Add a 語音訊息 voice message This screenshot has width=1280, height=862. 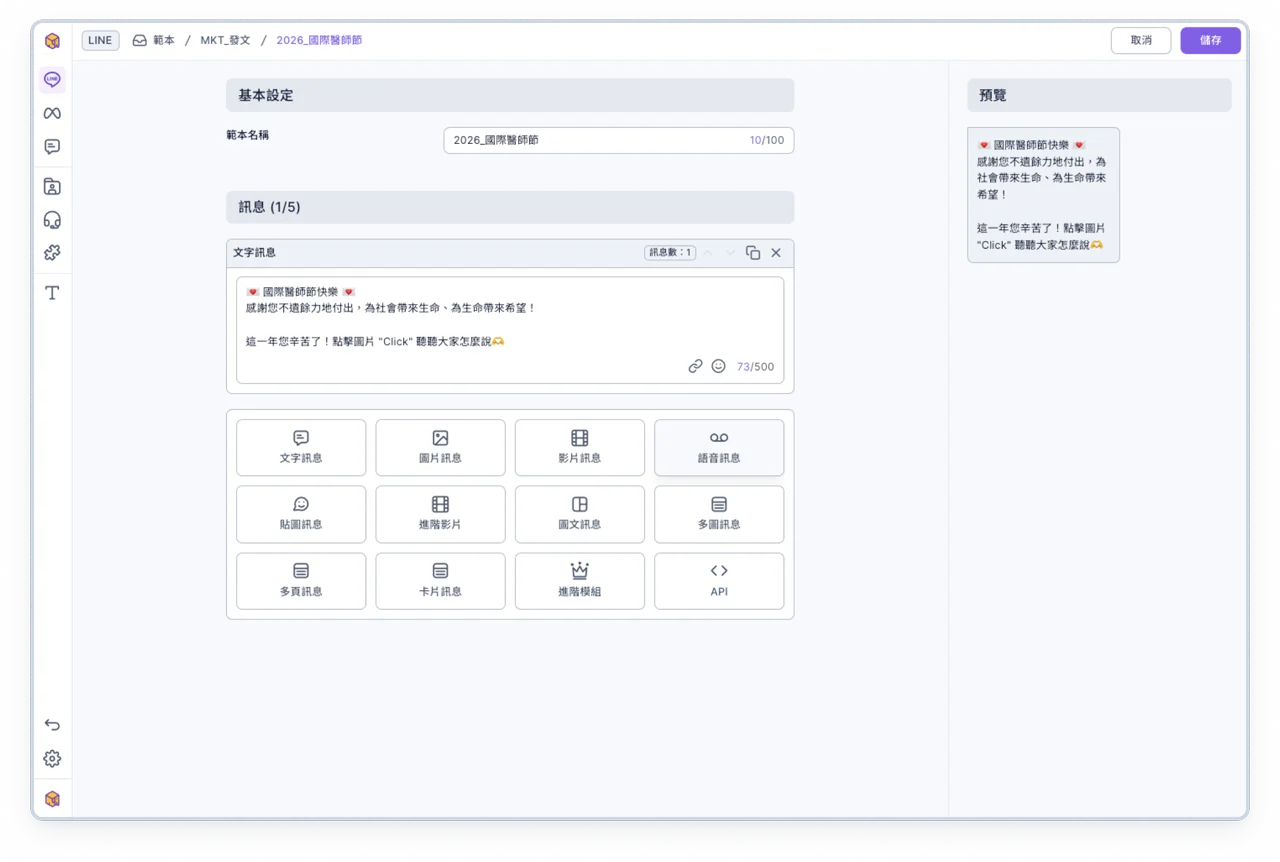point(719,448)
